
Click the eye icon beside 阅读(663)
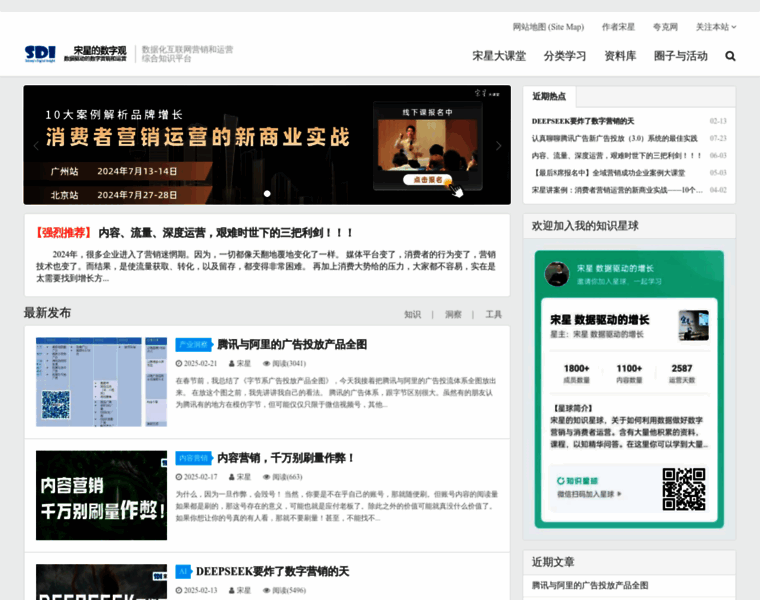coord(266,477)
